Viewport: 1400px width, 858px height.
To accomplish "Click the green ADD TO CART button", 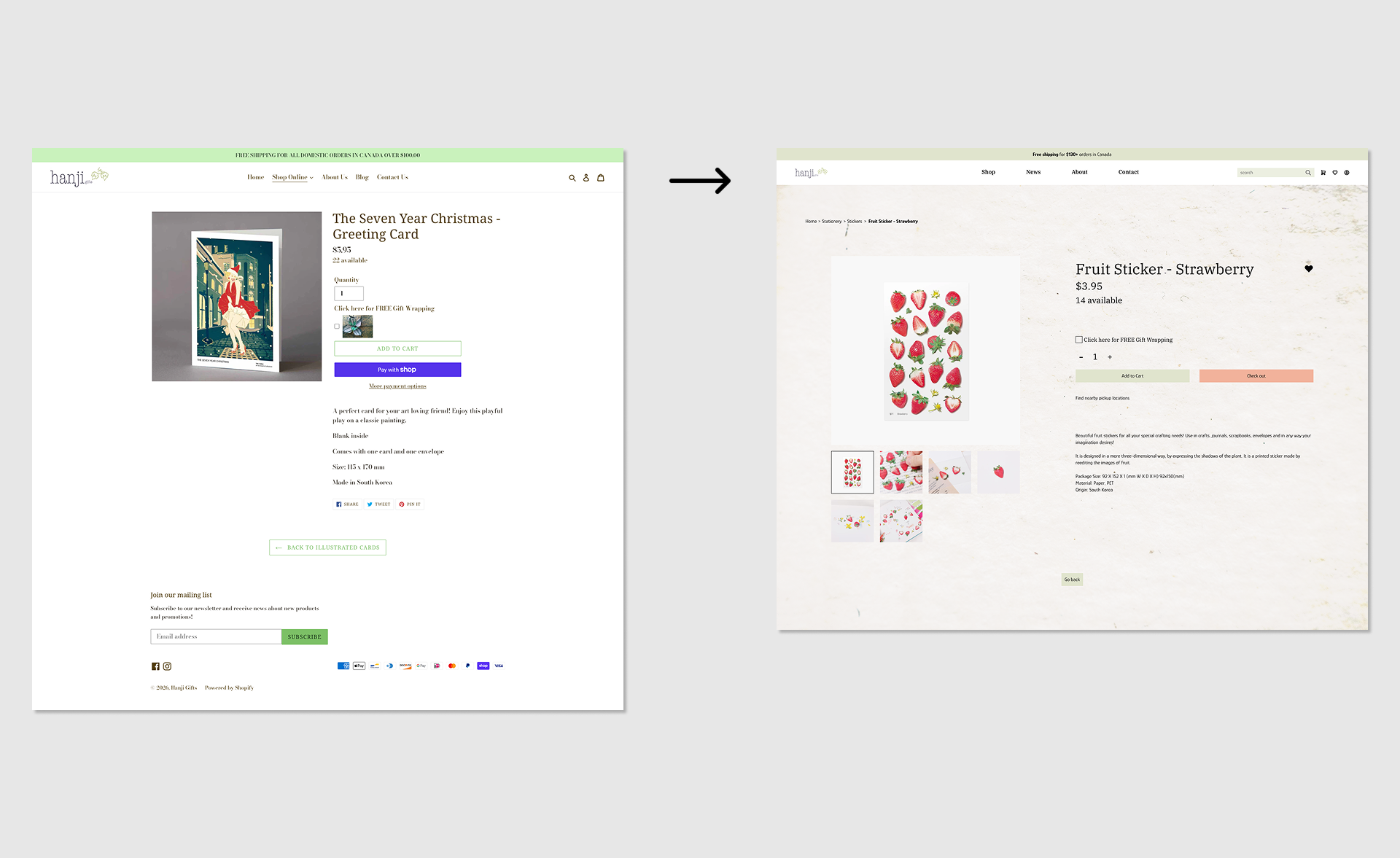I will tap(397, 348).
